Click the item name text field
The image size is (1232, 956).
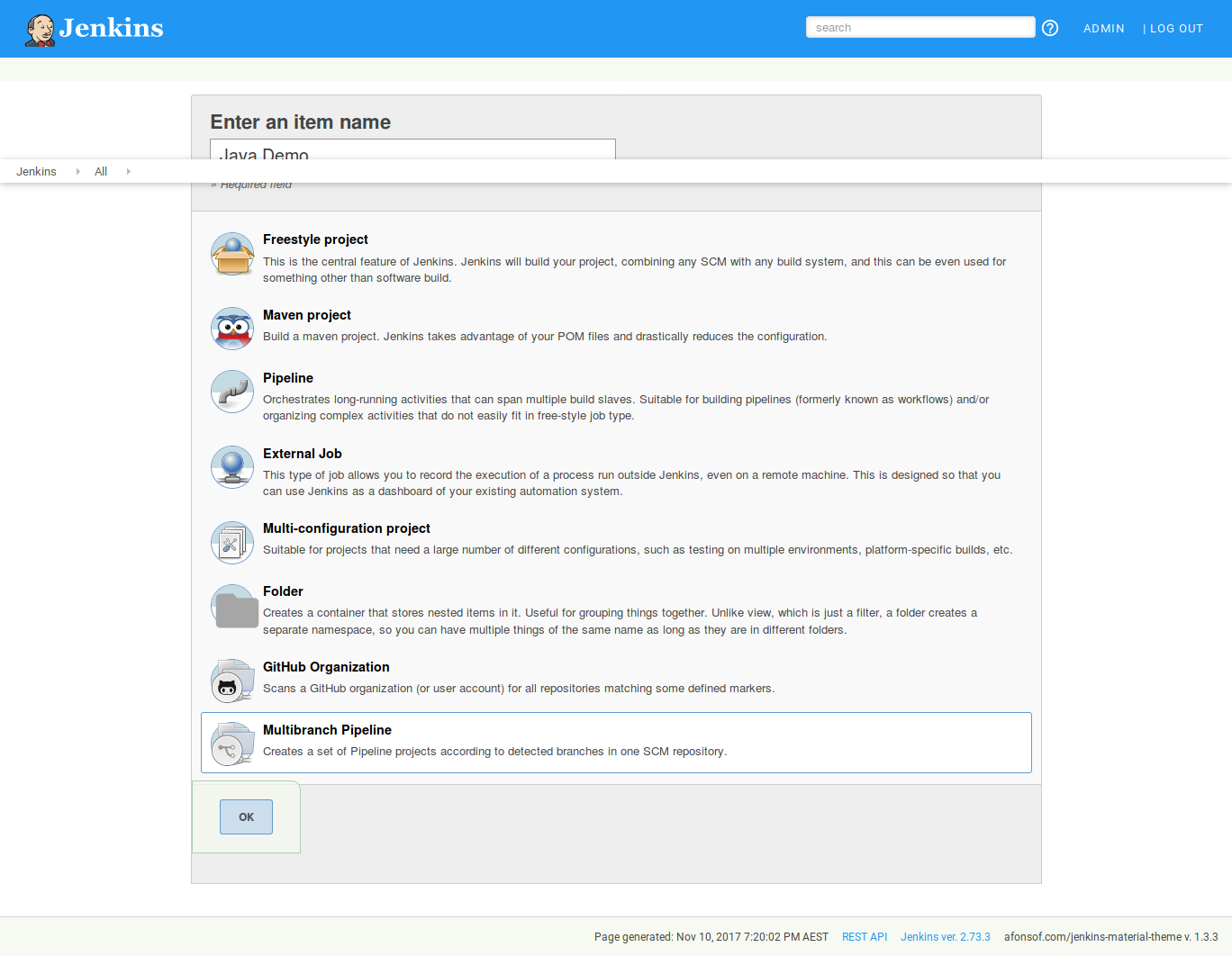tap(412, 149)
